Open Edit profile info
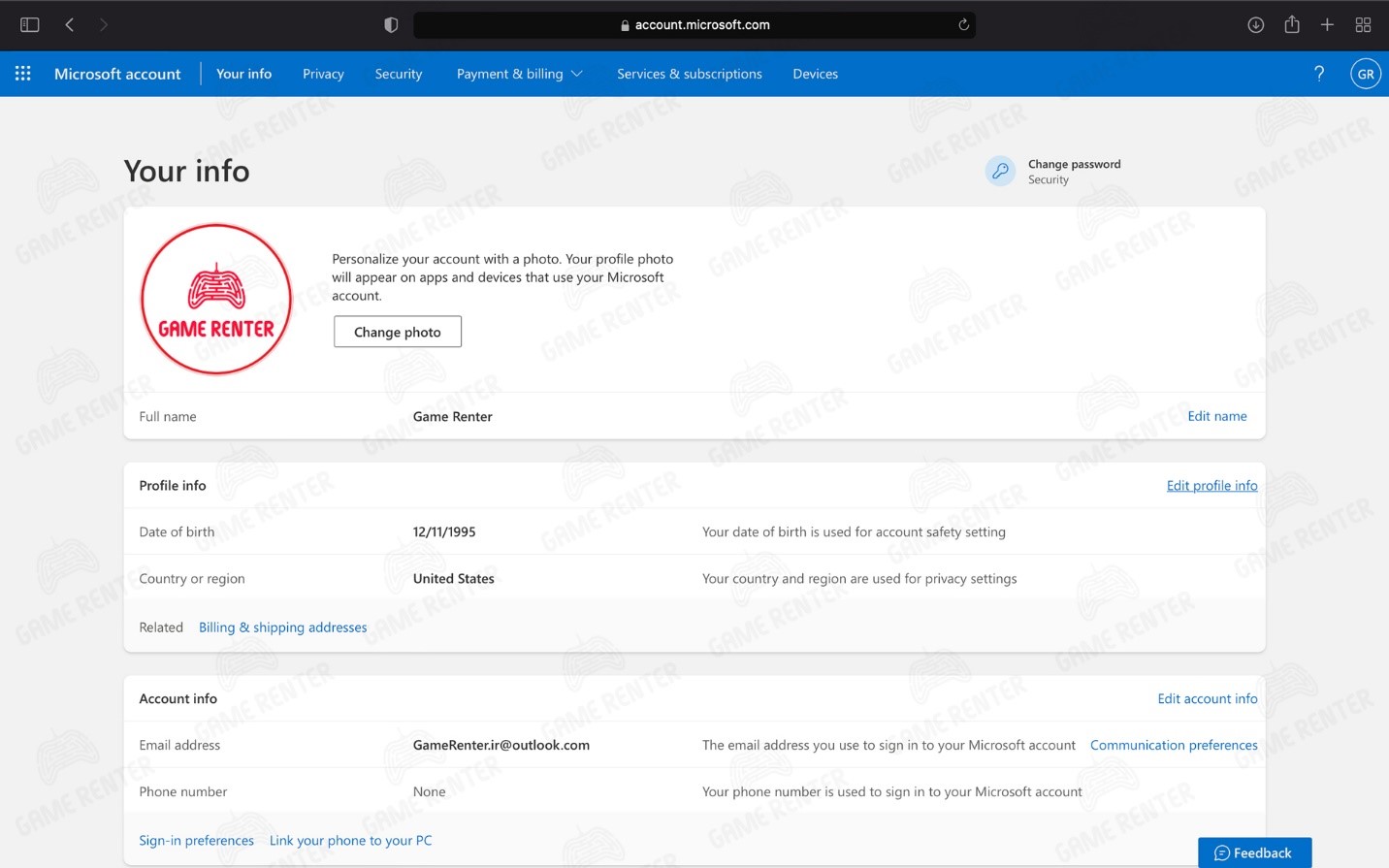The width and height of the screenshot is (1389, 868). click(1211, 486)
